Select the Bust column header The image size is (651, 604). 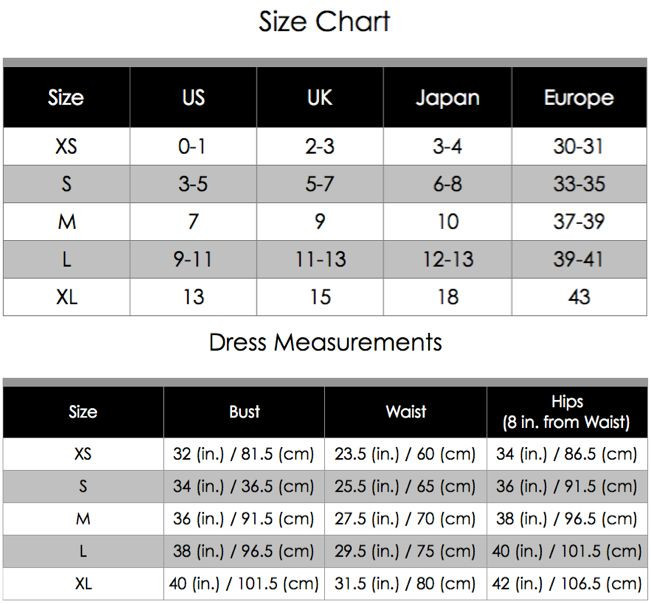244,412
